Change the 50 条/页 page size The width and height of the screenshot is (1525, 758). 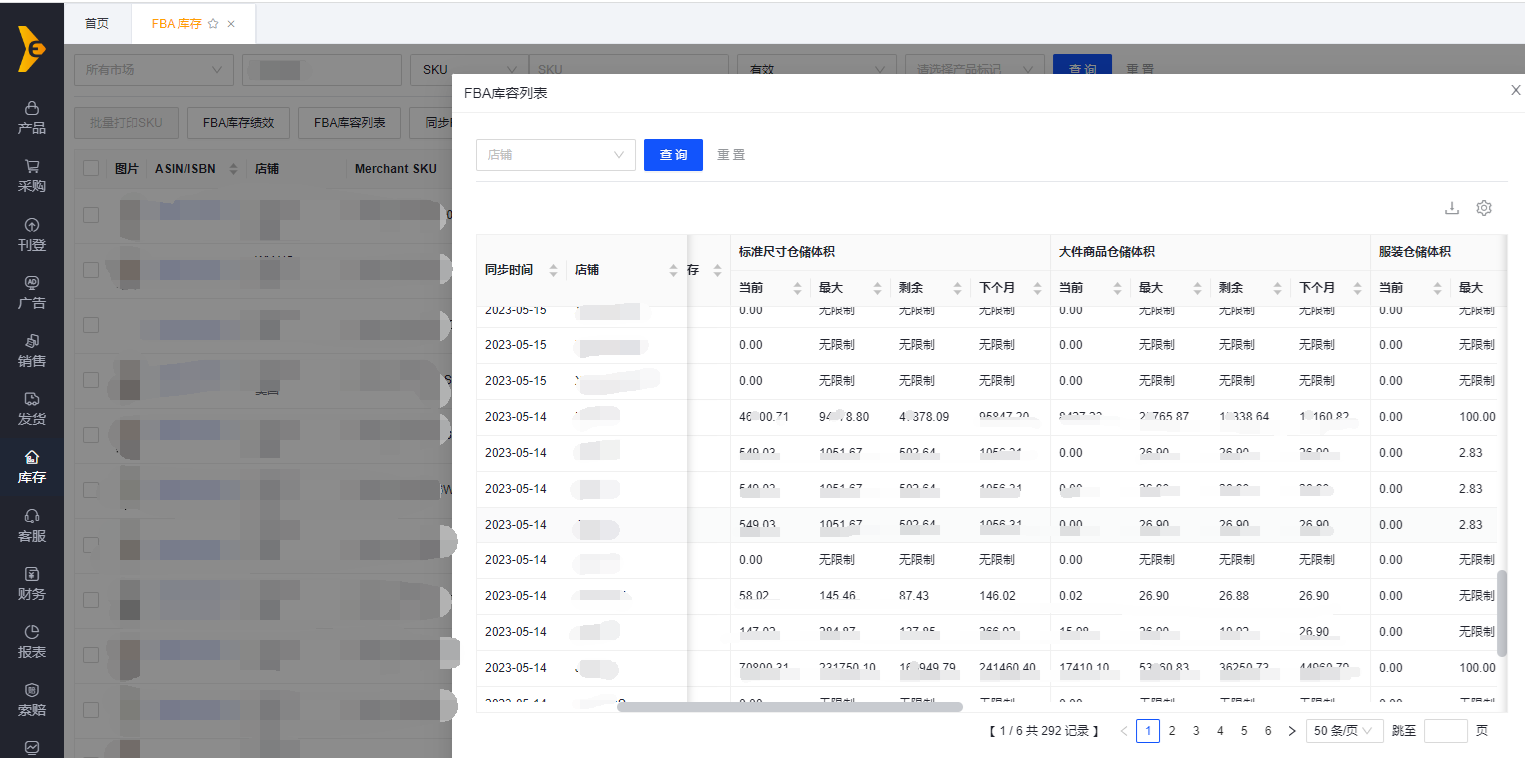click(x=1344, y=731)
